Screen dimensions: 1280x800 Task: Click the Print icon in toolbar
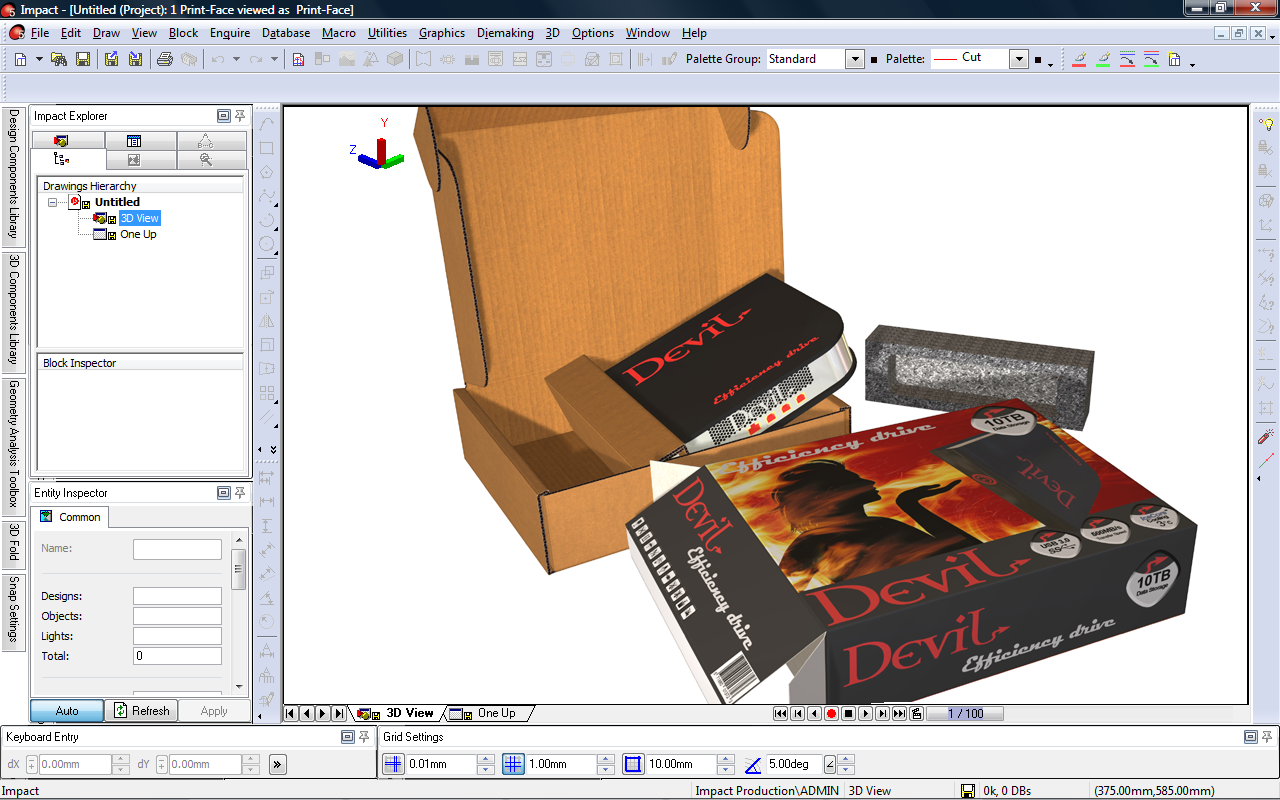pos(165,59)
